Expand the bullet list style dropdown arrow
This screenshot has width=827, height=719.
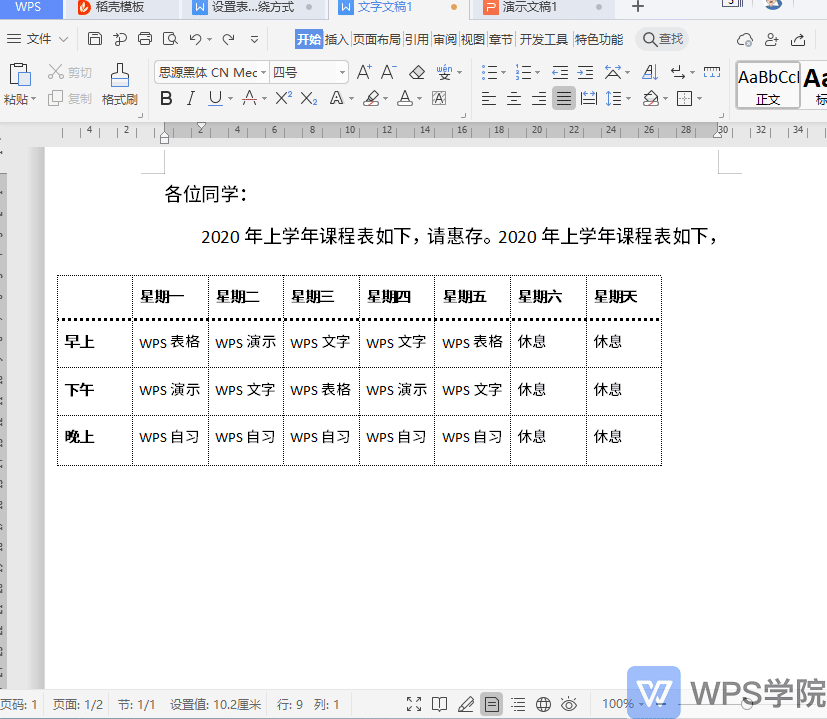[x=503, y=72]
